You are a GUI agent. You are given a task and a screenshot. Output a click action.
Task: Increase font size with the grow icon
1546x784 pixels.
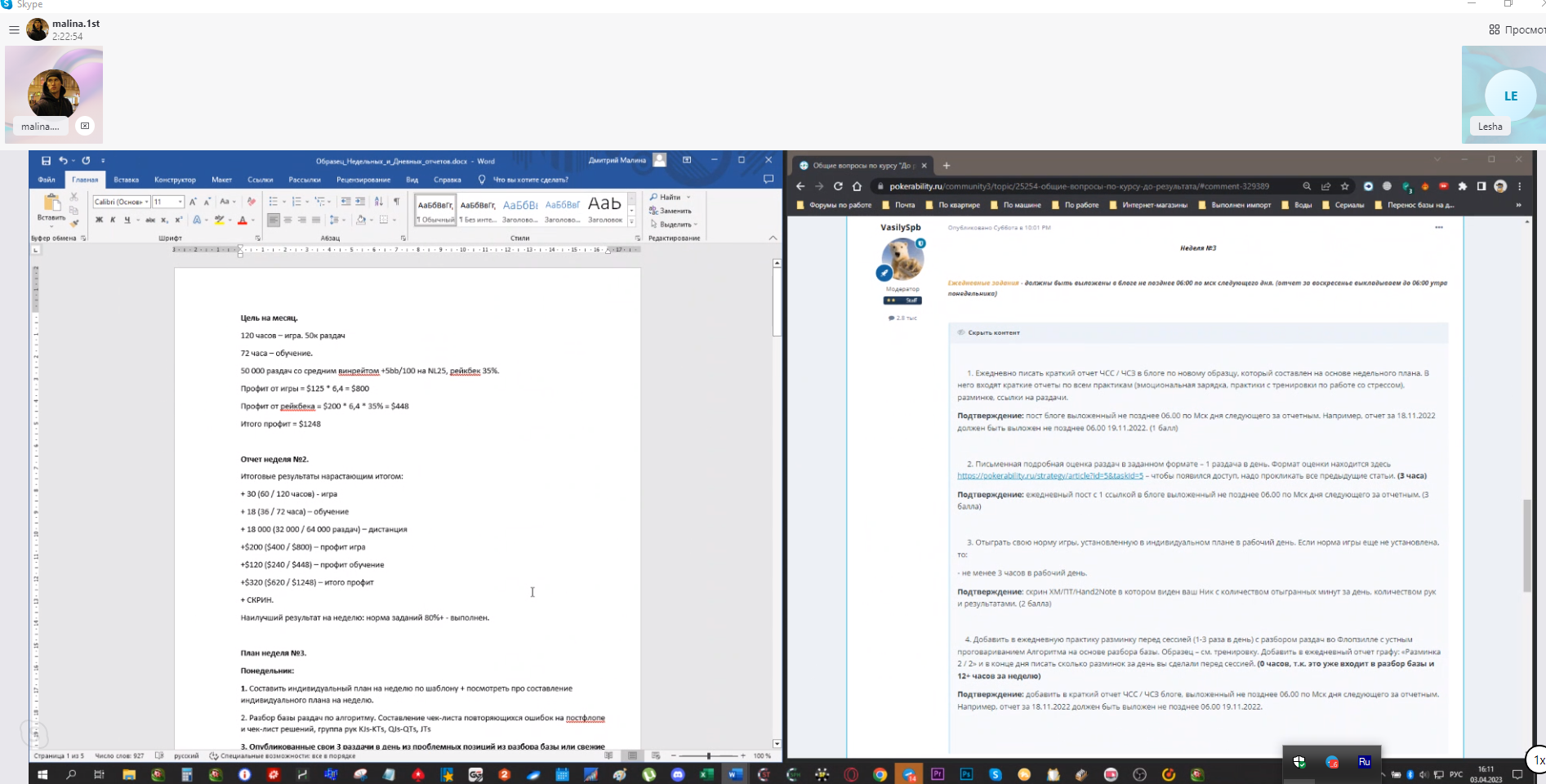[193, 202]
